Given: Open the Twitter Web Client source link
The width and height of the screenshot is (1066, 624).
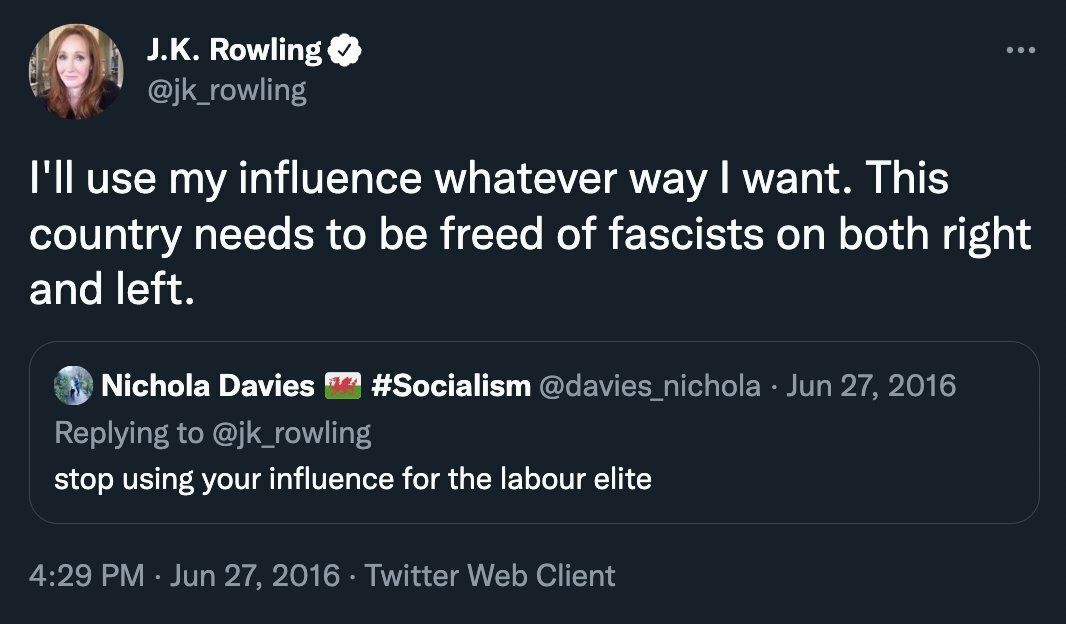Looking at the screenshot, I should pos(489,576).
